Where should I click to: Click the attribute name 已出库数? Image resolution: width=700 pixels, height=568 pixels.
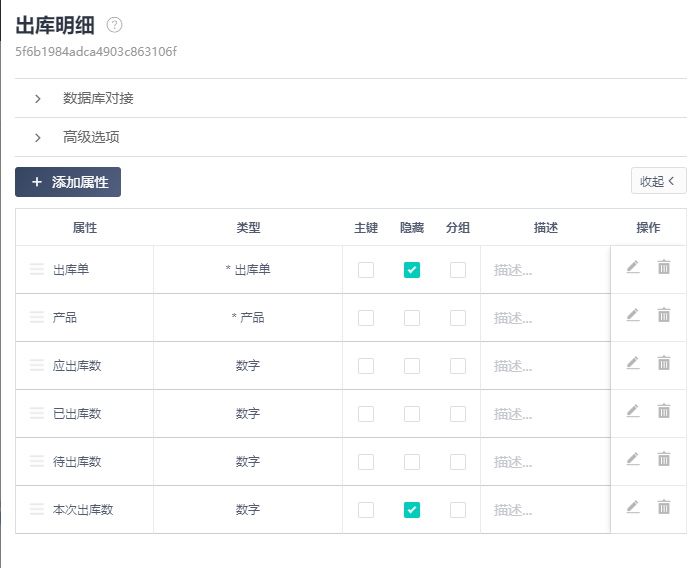click(x=77, y=413)
